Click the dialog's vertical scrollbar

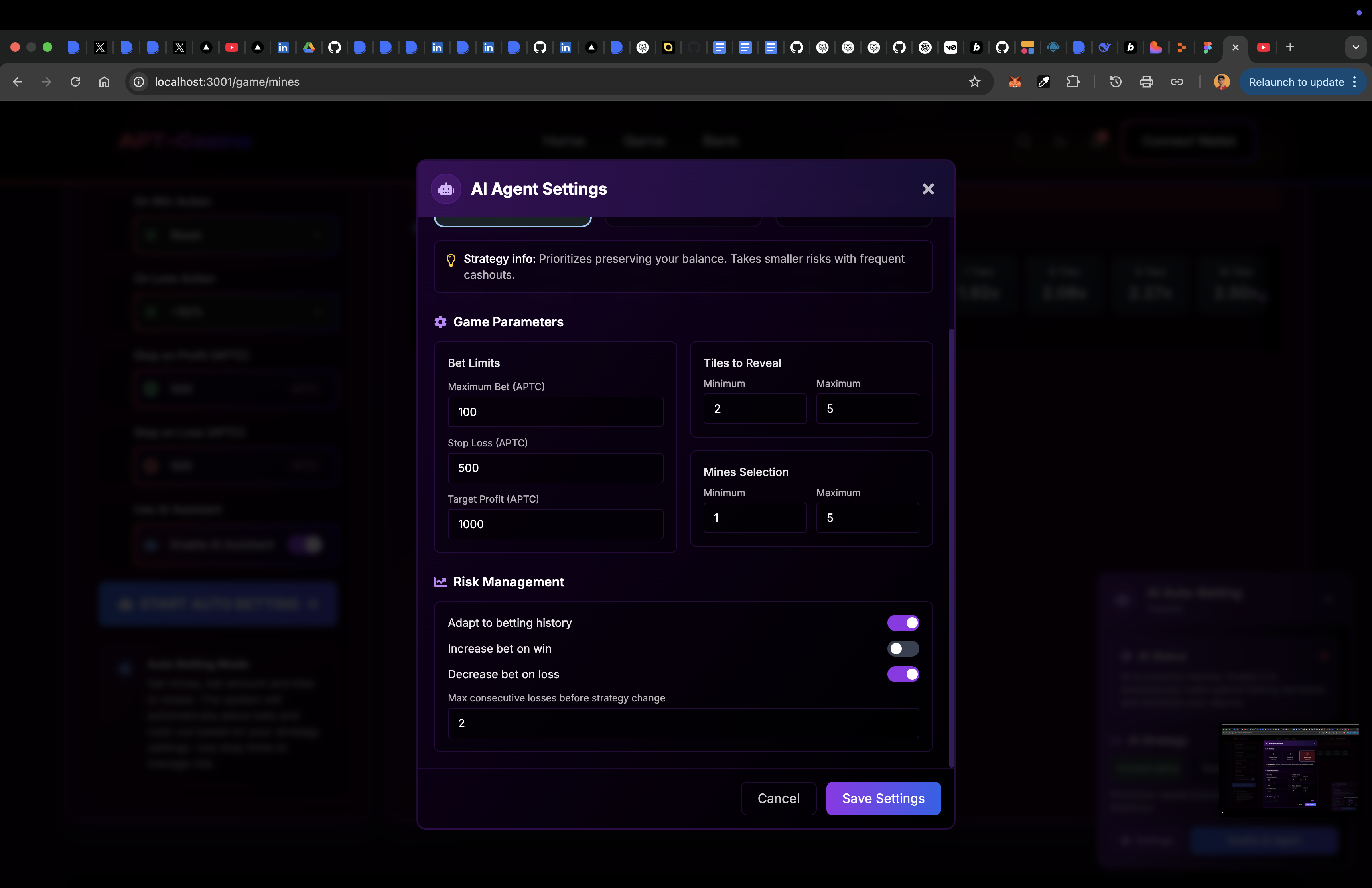pos(951,547)
